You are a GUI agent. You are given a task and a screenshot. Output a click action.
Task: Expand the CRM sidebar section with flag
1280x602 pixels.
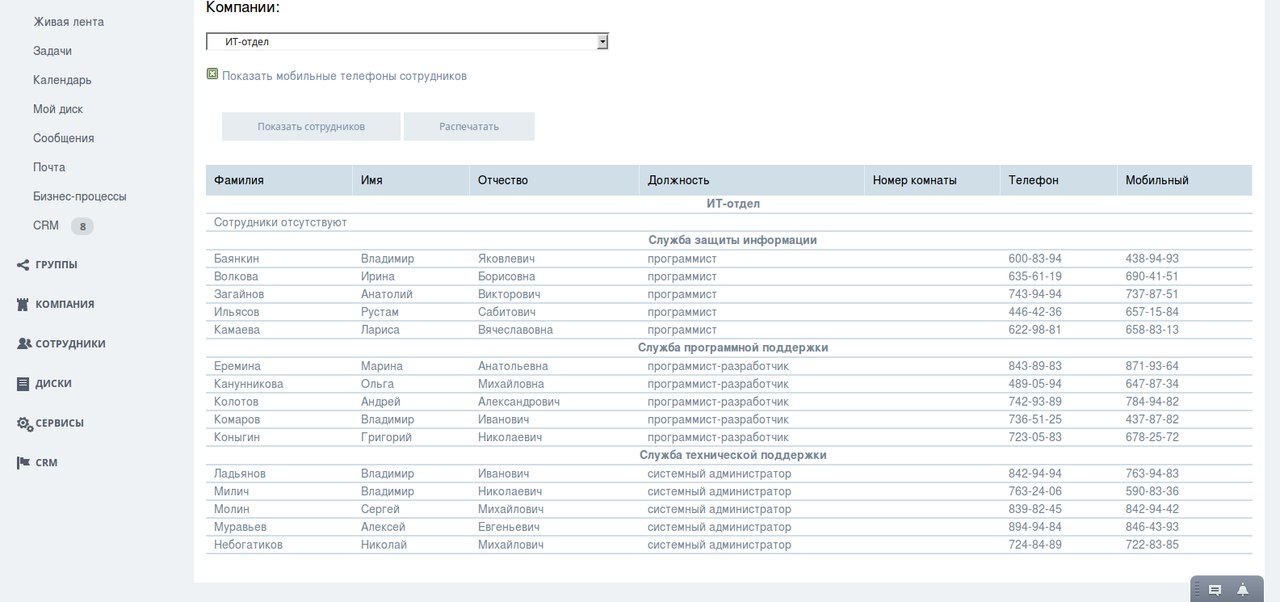[x=46, y=463]
